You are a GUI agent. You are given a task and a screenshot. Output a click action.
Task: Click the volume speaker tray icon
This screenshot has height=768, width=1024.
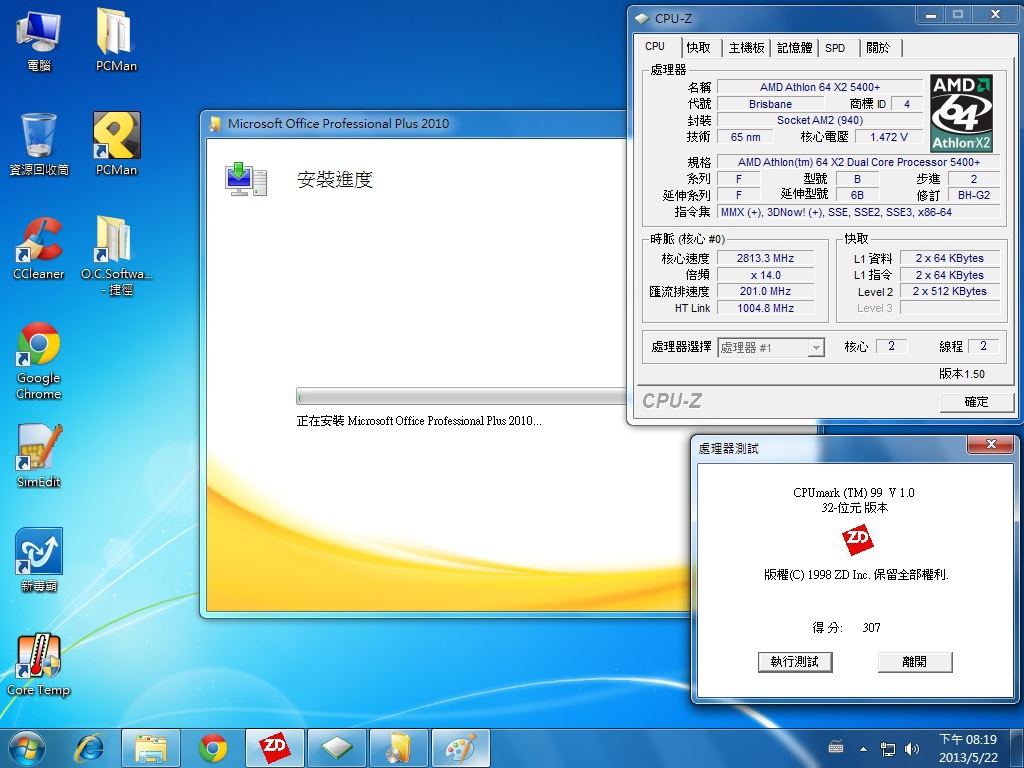click(911, 748)
